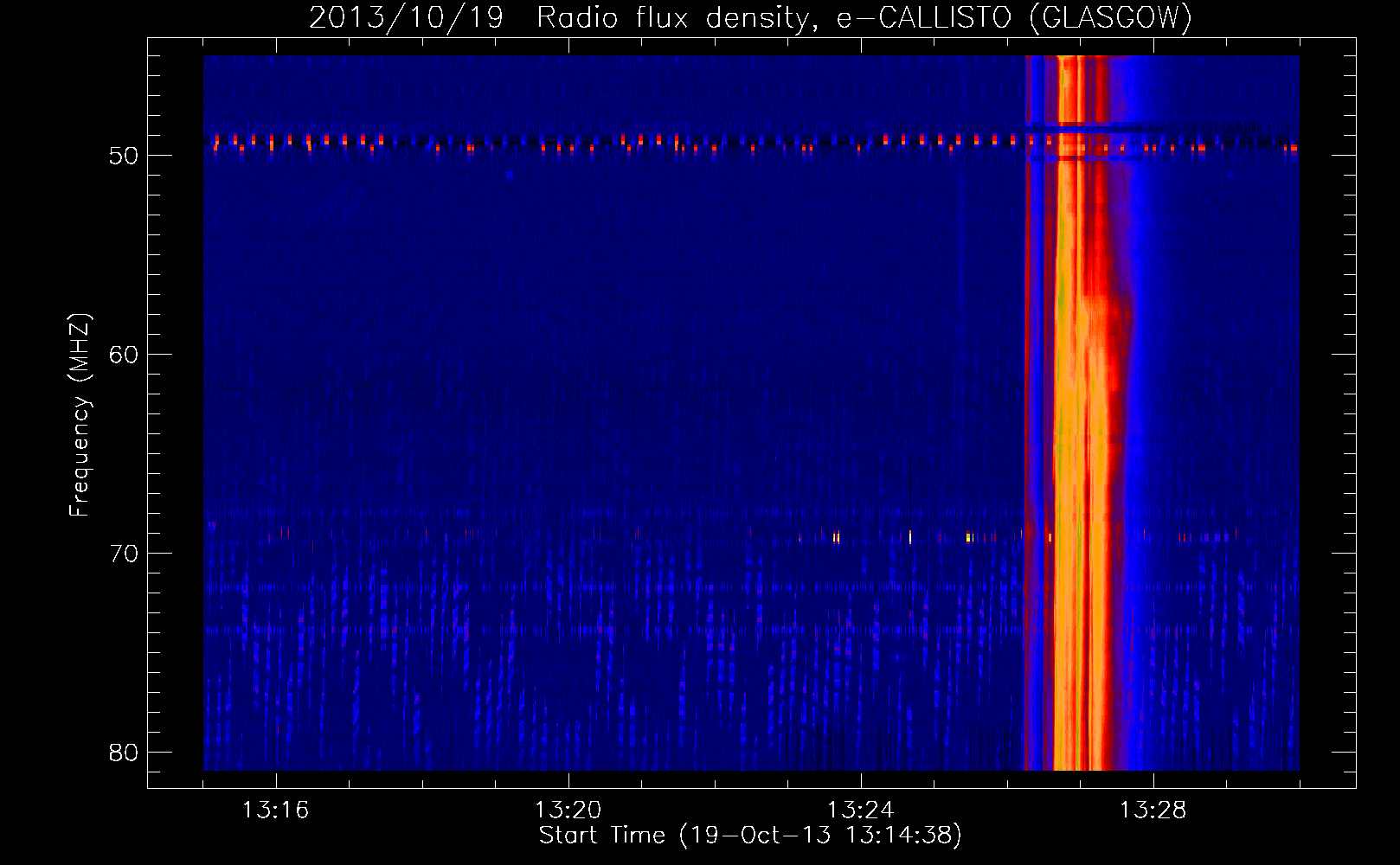Click the plot title '2013/10/19 Radio flux density'
The image size is (1400, 865).
pyautogui.click(x=750, y=17)
